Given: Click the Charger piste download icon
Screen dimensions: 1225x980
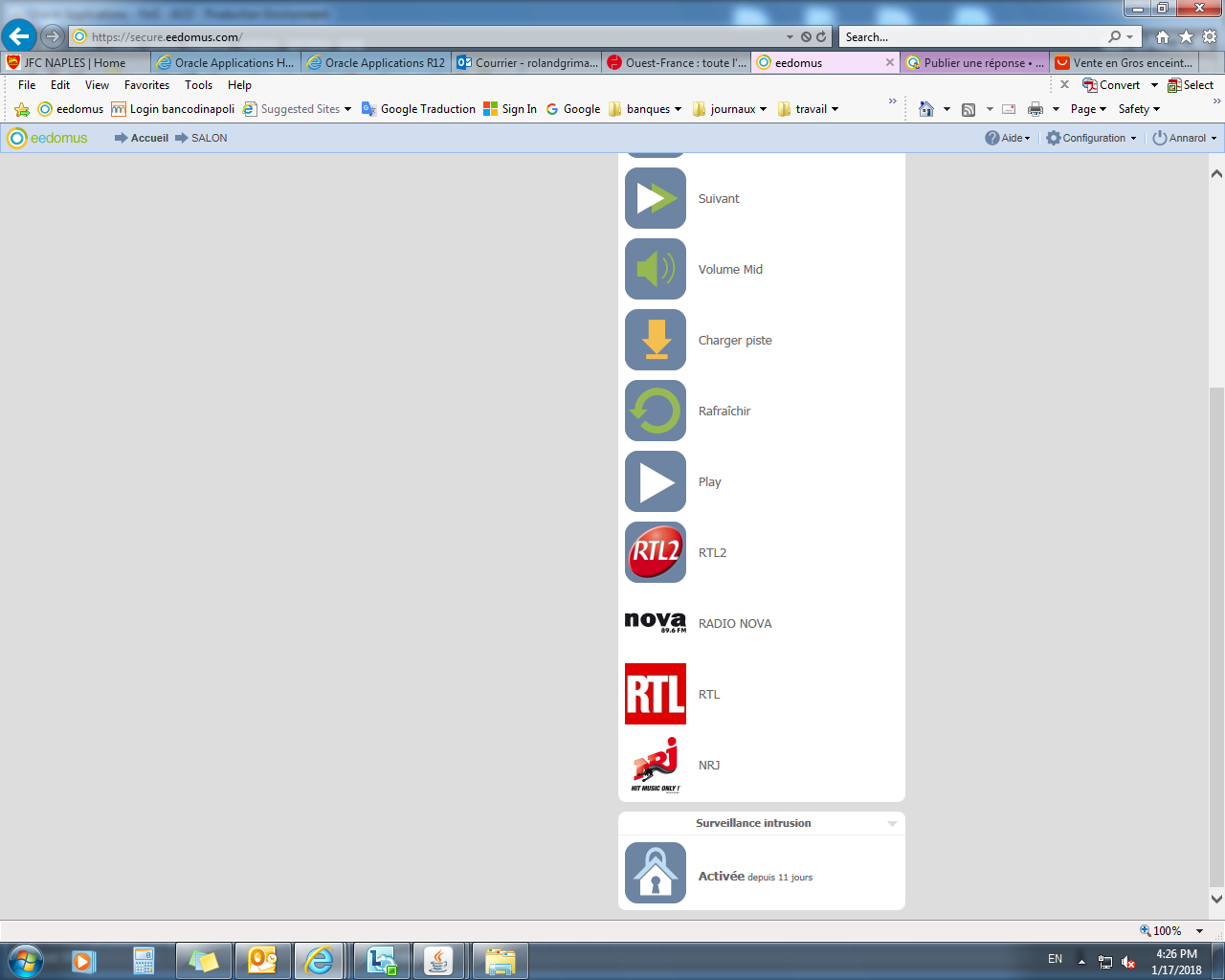Looking at the screenshot, I should [656, 340].
